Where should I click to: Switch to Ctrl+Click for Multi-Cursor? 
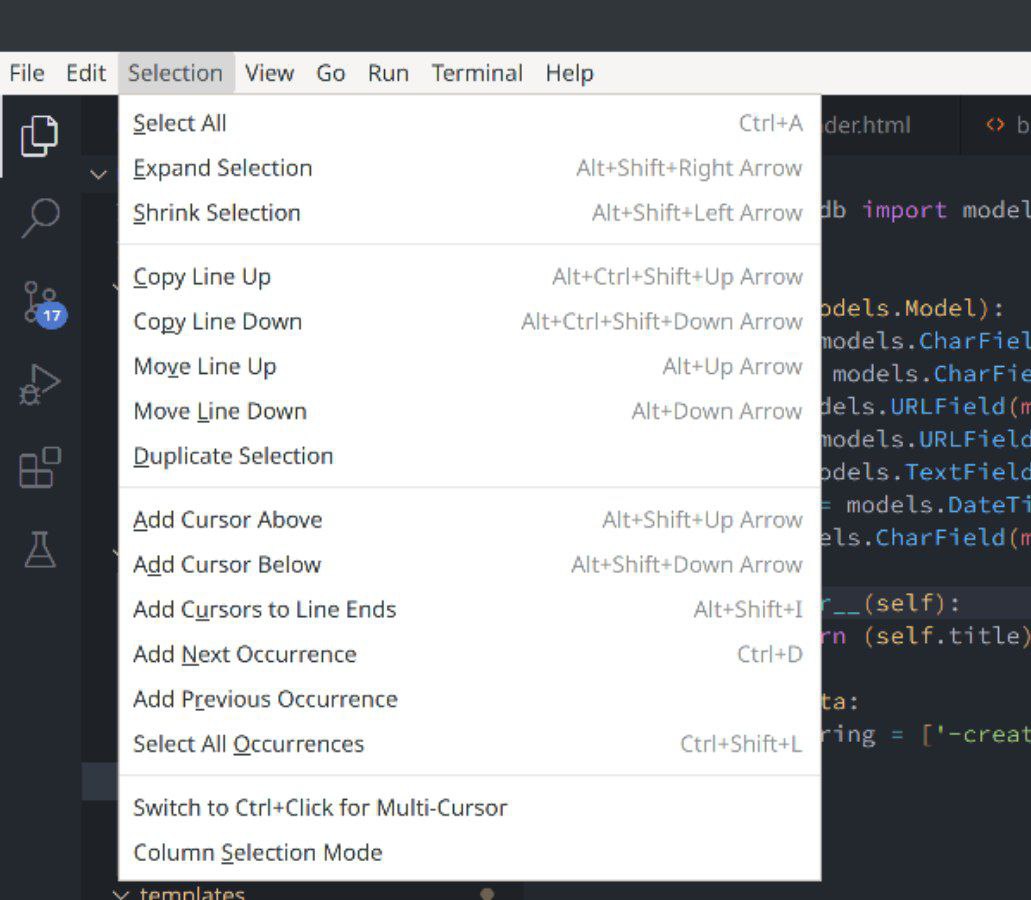319,807
